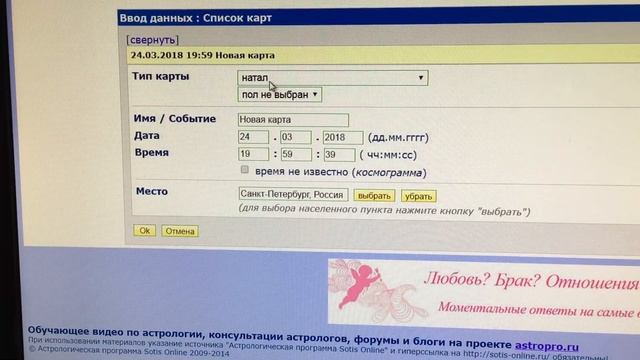Click the minutes field containing 59

point(296,154)
